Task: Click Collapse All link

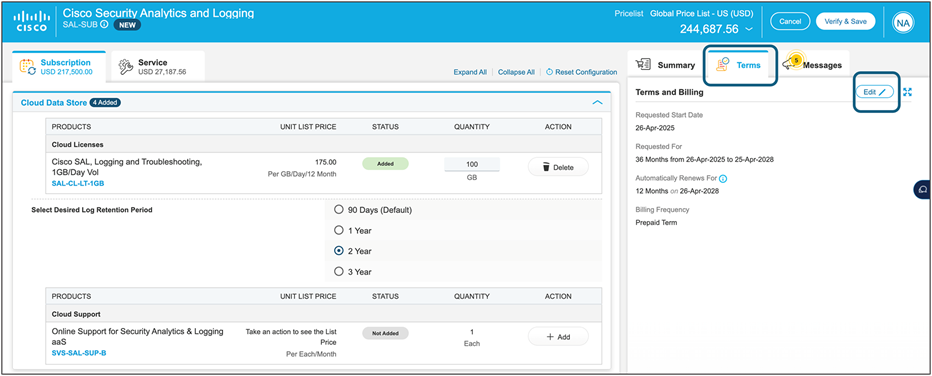Action: click(516, 72)
